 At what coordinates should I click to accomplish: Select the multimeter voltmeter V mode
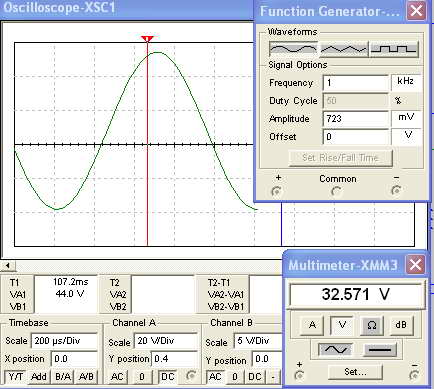pyautogui.click(x=342, y=325)
